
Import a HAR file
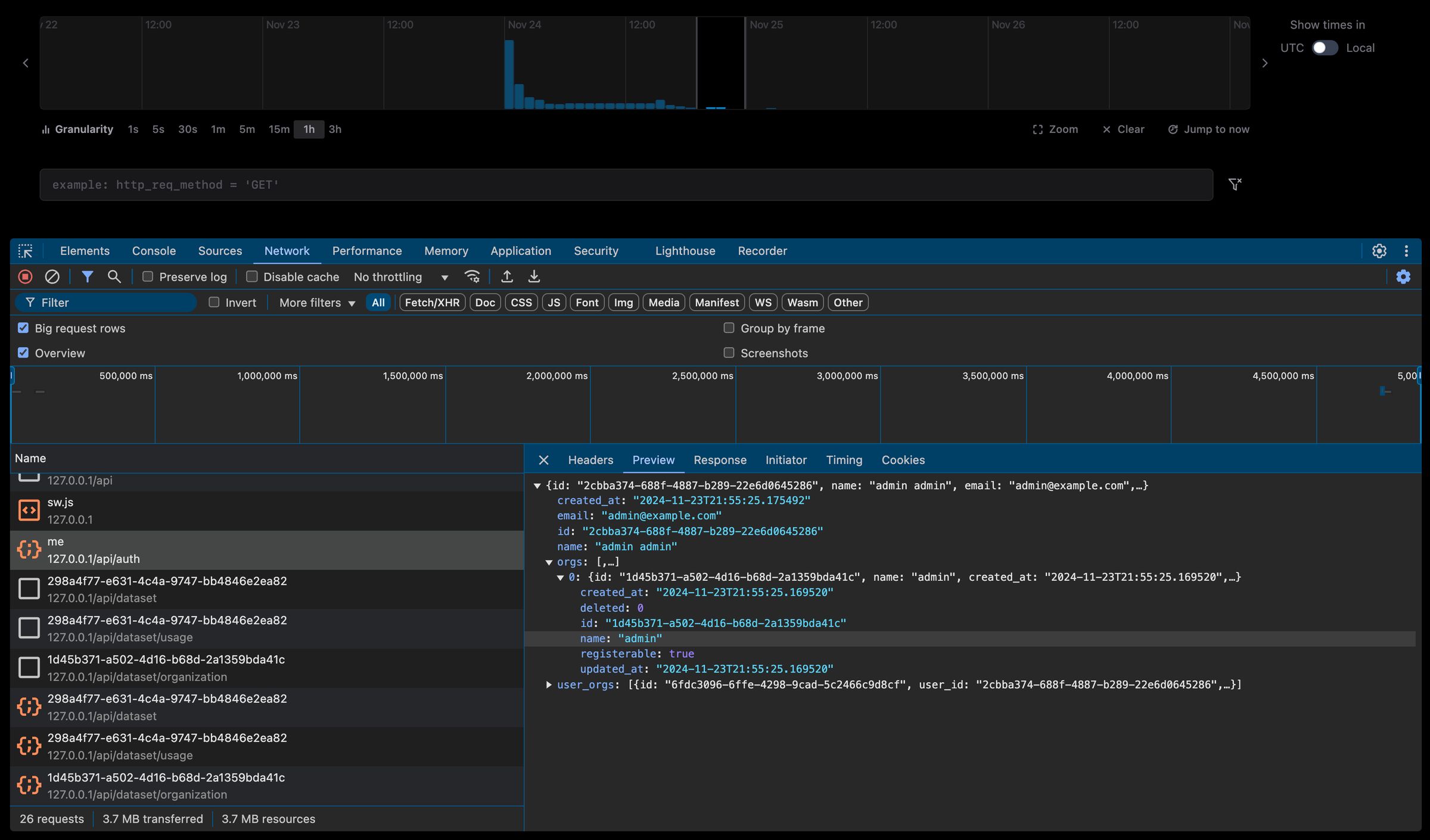[x=506, y=276]
